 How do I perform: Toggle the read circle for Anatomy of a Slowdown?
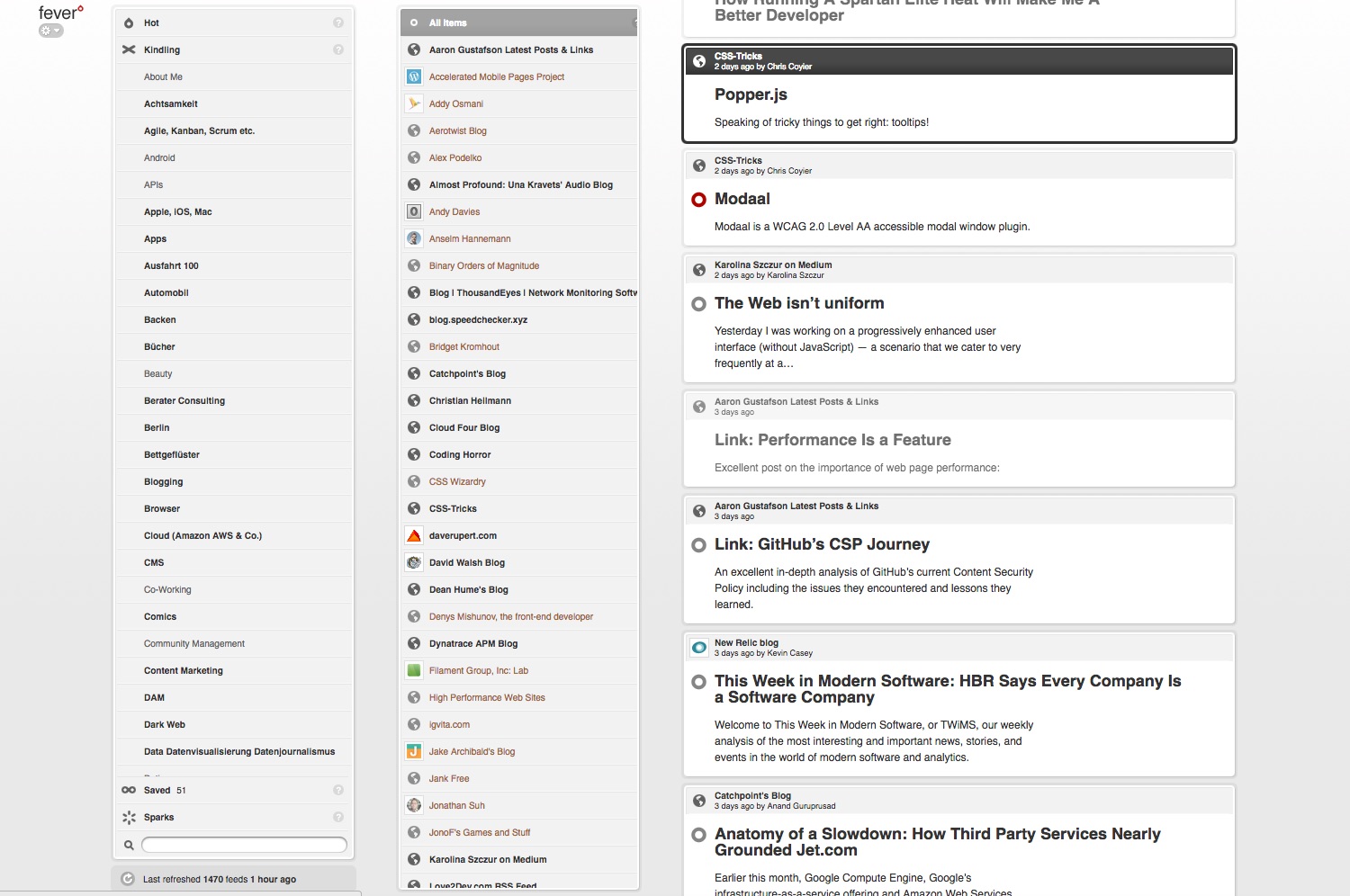(698, 835)
